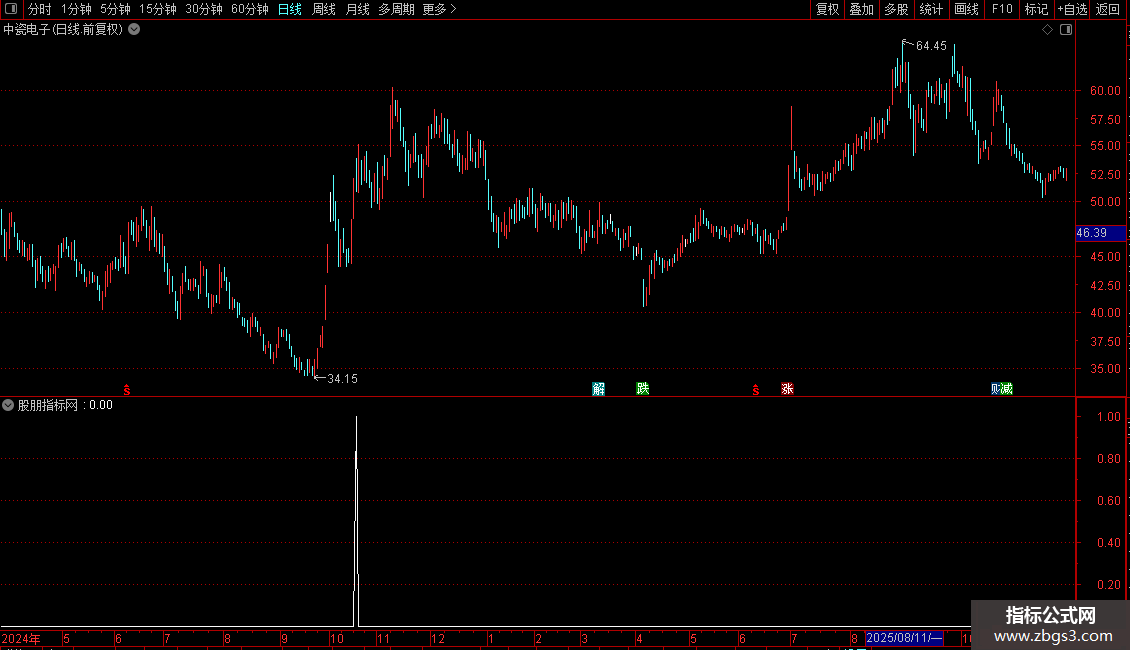The width and height of the screenshot is (1130, 650).
Task: Click the 64.45 high price label
Action: 931,46
